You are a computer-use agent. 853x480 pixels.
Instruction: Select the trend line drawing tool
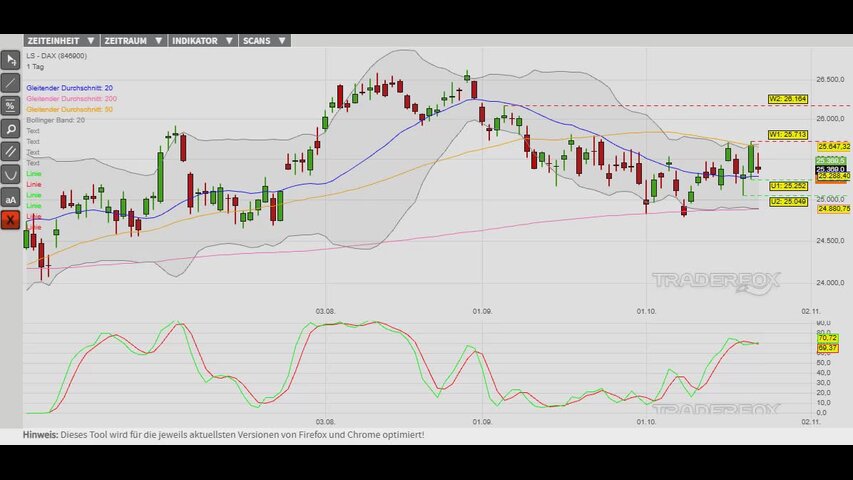(10, 83)
